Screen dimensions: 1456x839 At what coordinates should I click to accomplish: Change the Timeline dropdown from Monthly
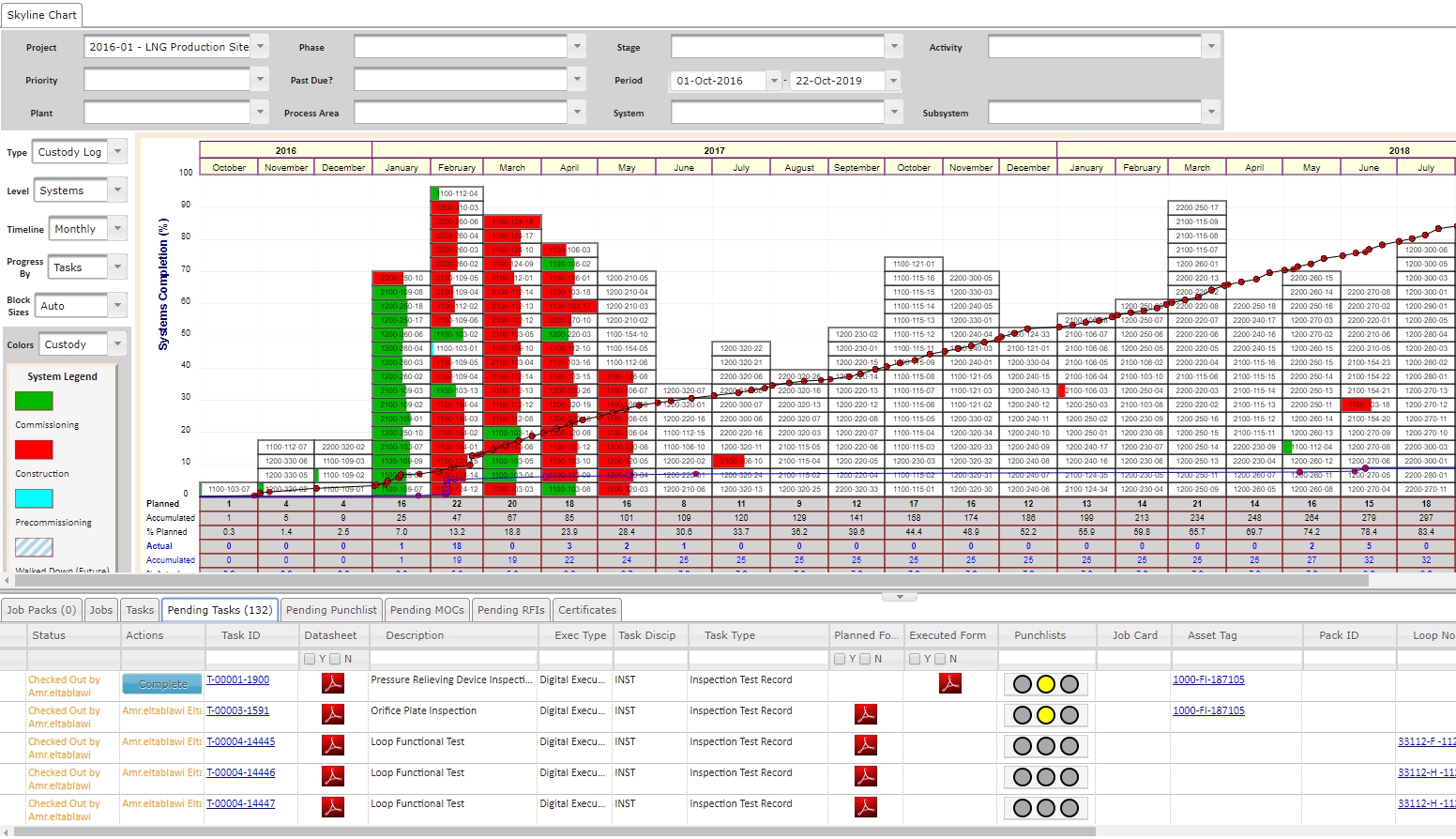pos(118,228)
